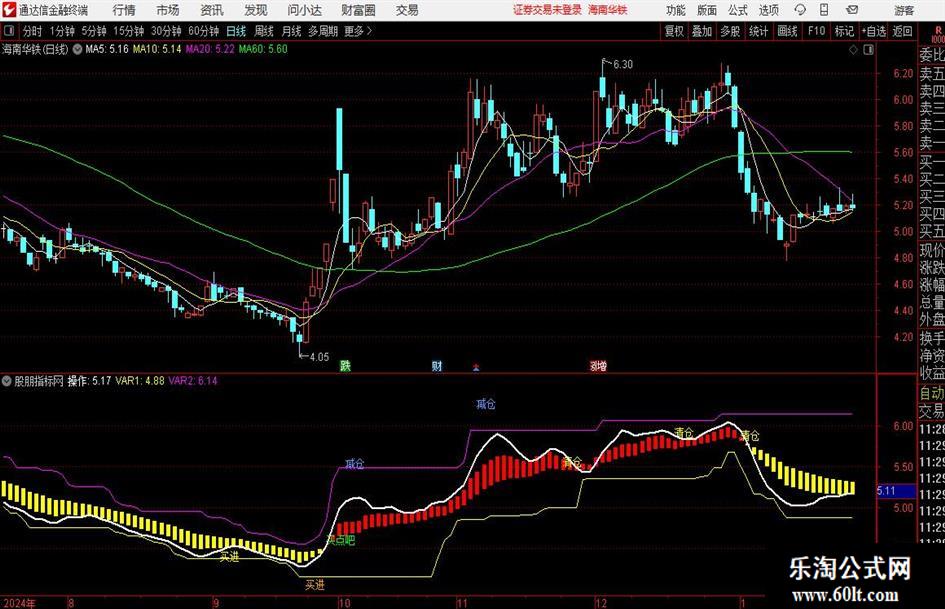
Task: Select the 日线 daily period
Action: [236, 31]
